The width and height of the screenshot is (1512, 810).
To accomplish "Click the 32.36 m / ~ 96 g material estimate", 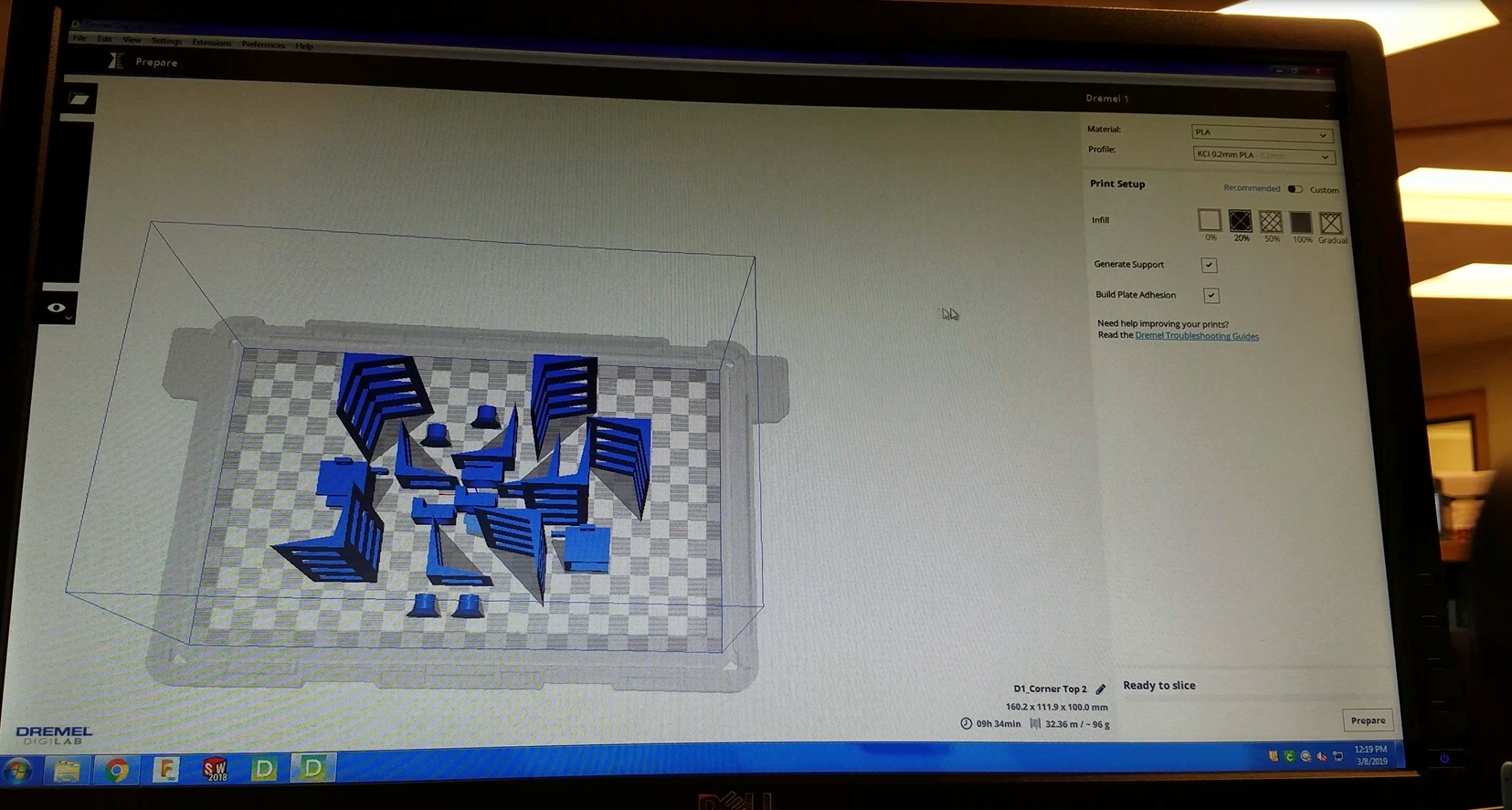I will [1077, 724].
